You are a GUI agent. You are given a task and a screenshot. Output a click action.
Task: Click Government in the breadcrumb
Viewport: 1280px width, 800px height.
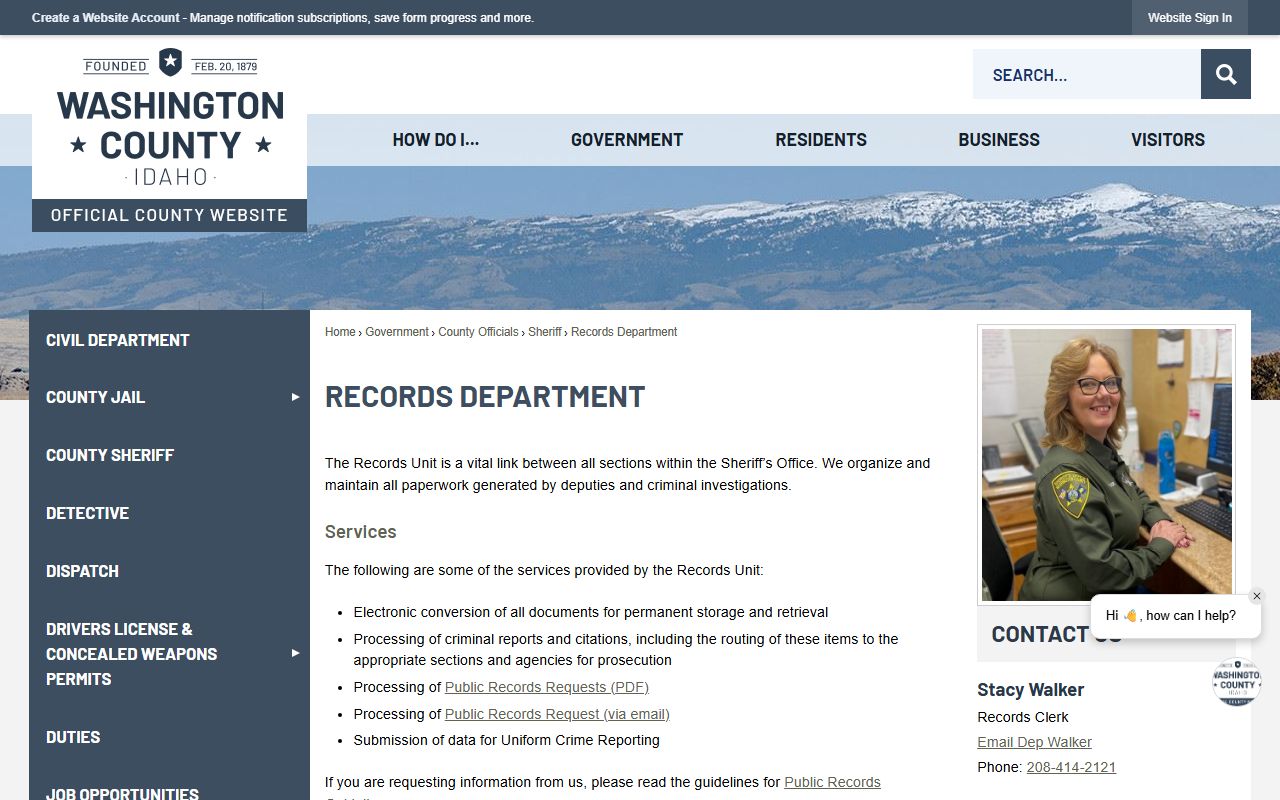397,332
